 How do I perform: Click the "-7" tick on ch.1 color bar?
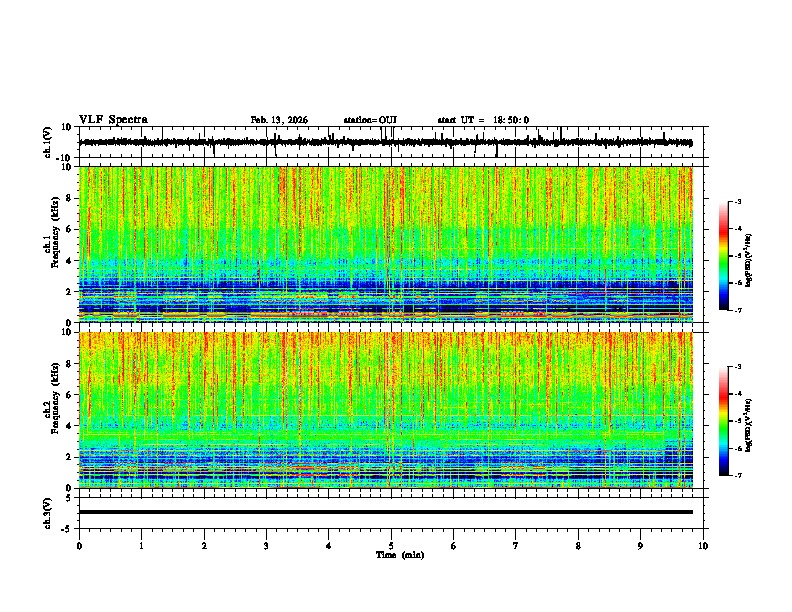coord(738,311)
